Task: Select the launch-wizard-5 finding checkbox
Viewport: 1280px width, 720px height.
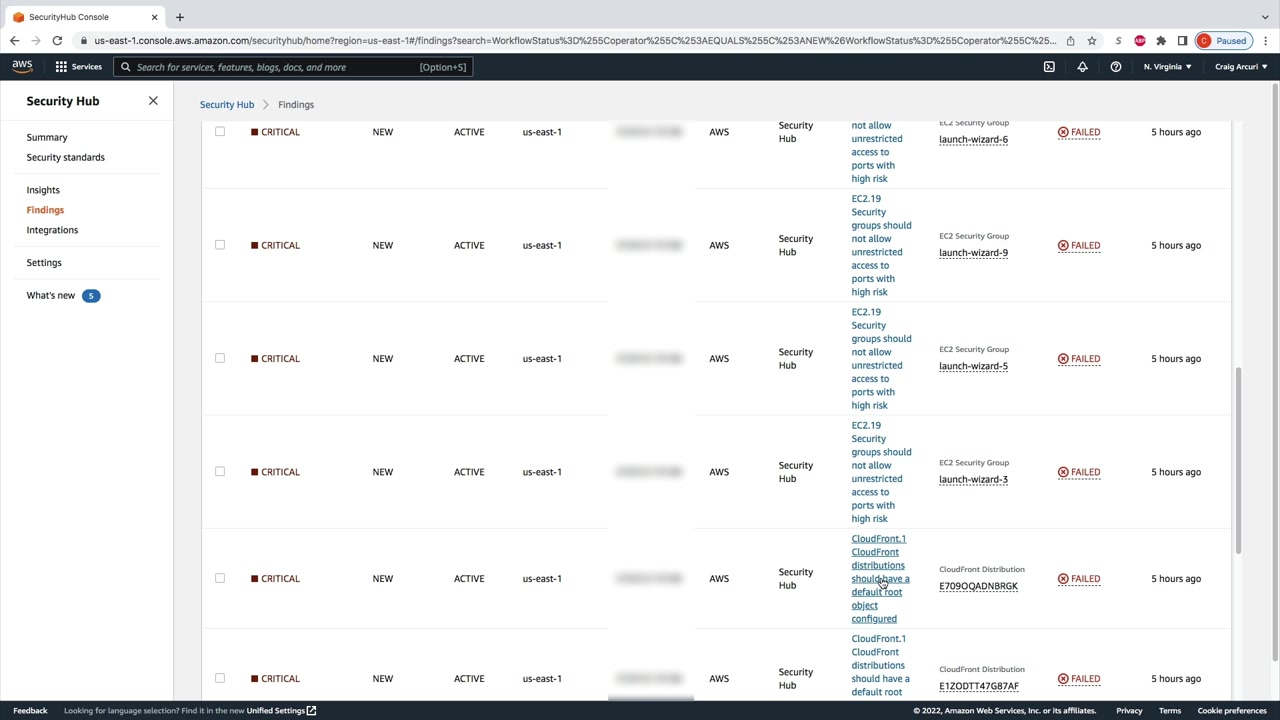Action: point(220,358)
